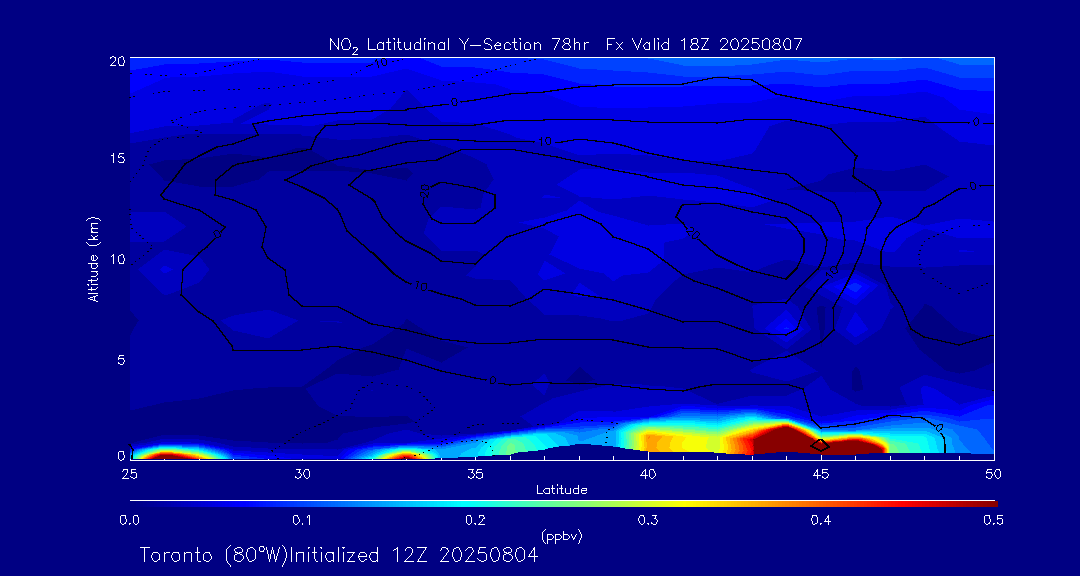The image size is (1080, 576).
Task: Click the 0.3 tick label on the colorbar
Action: tap(648, 520)
